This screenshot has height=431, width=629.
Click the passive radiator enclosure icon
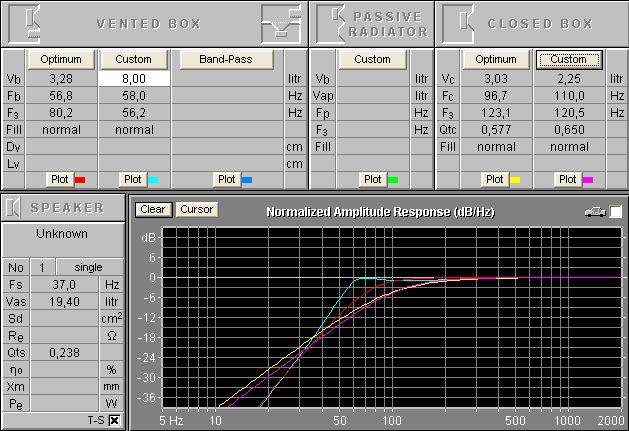tap(331, 24)
